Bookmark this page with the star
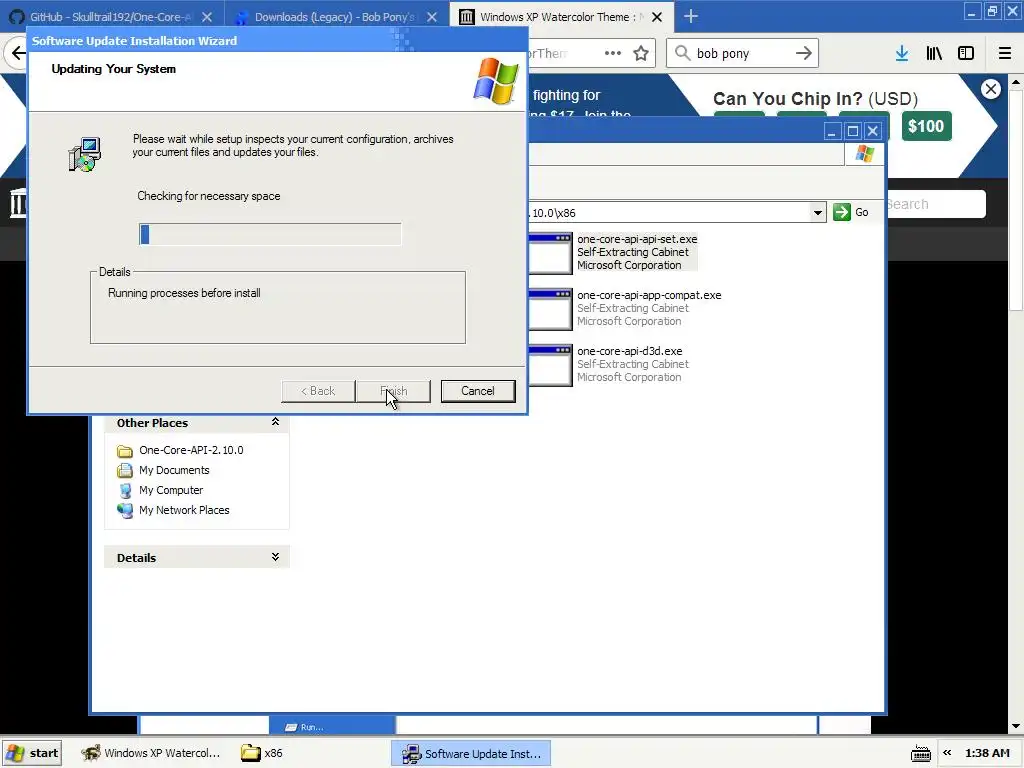The height and width of the screenshot is (768, 1024). click(641, 53)
